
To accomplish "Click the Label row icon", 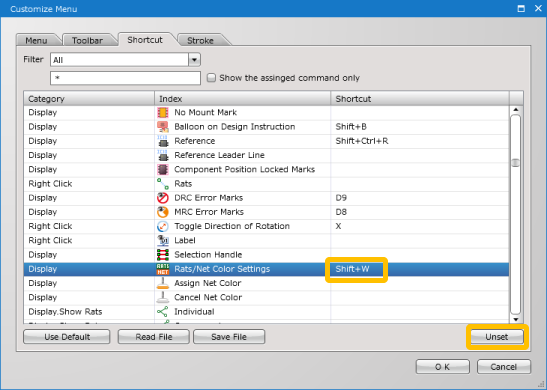I will click(x=163, y=240).
